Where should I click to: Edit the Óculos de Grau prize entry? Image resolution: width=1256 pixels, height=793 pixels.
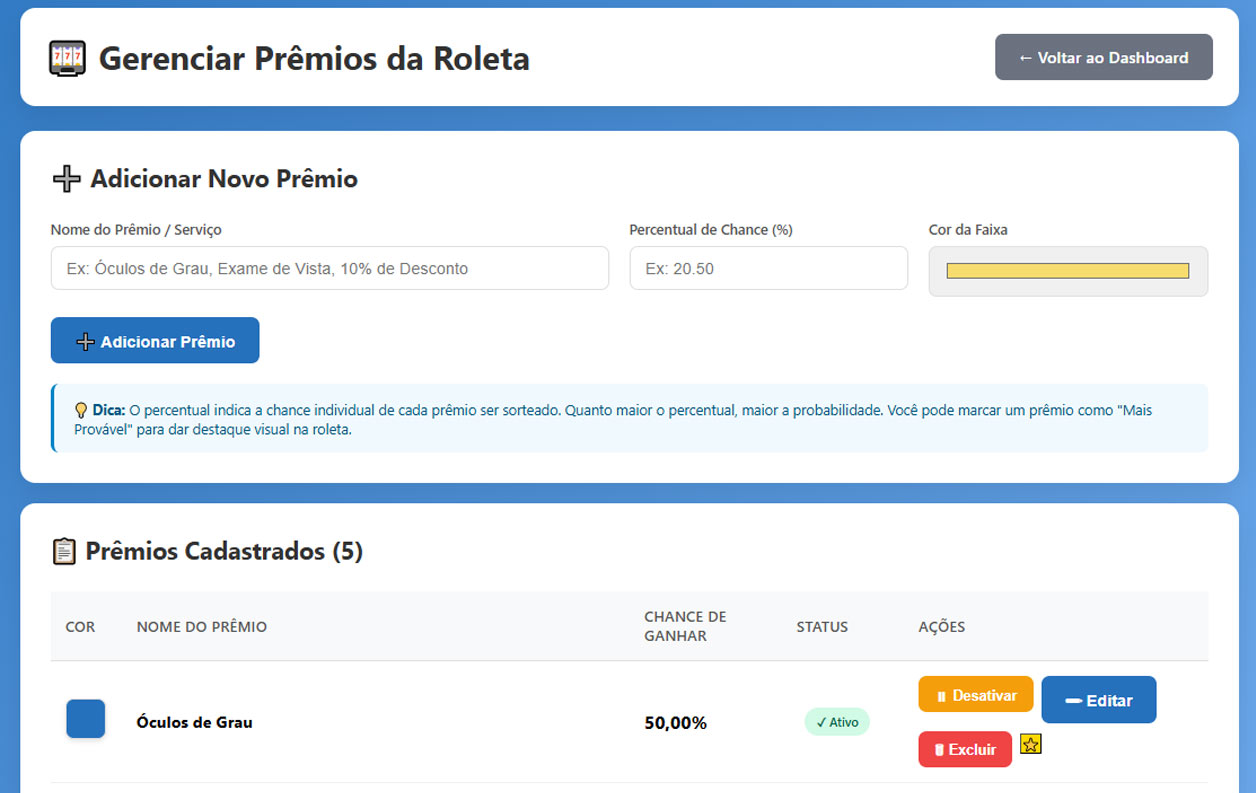click(1098, 699)
